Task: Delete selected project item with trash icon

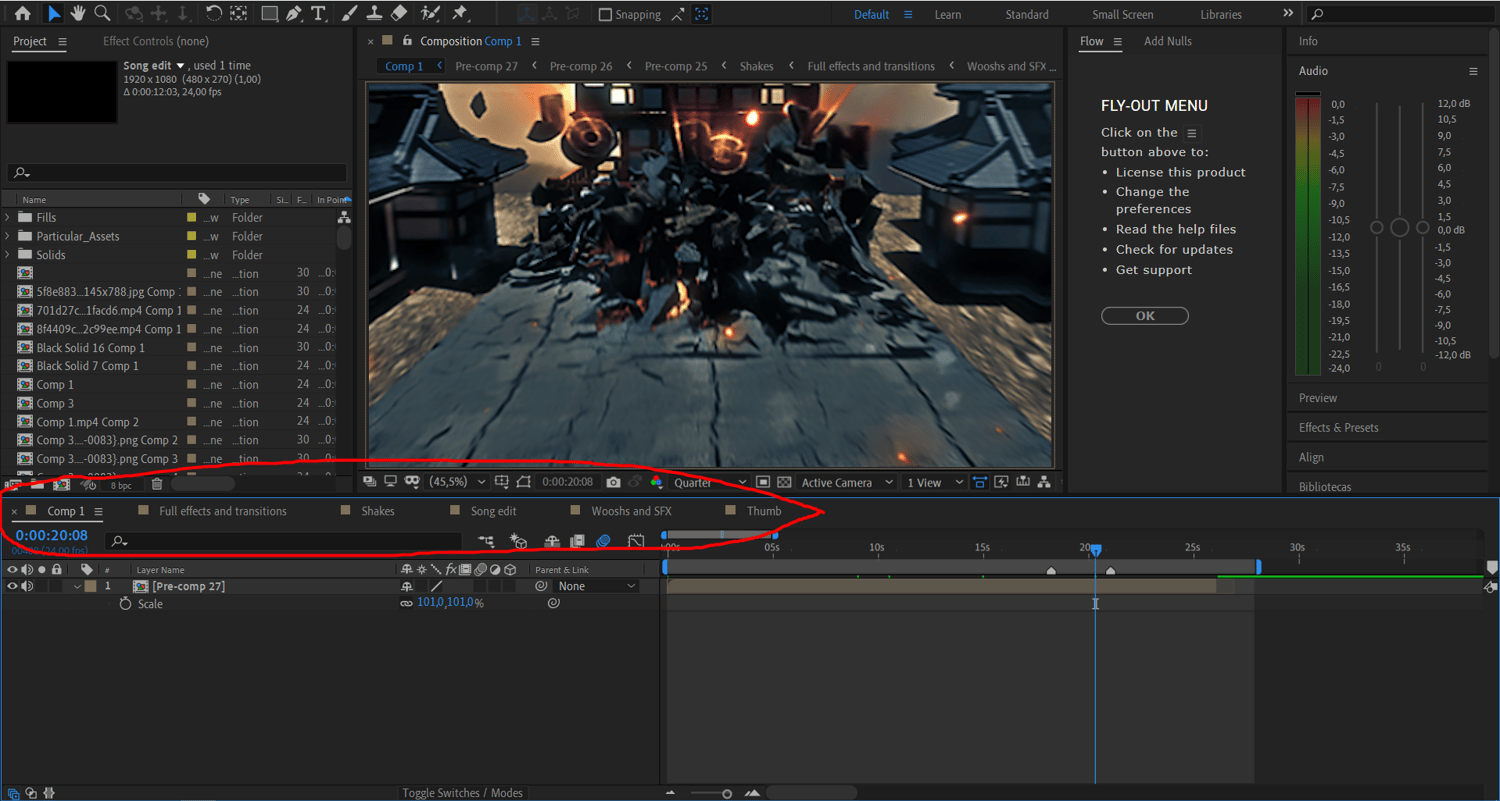Action: tap(157, 484)
